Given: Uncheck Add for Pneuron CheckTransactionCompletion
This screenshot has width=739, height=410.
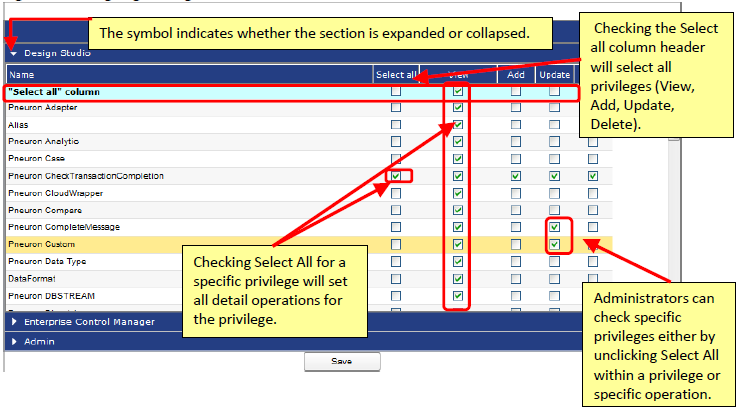Looking at the screenshot, I should pyautogui.click(x=516, y=176).
